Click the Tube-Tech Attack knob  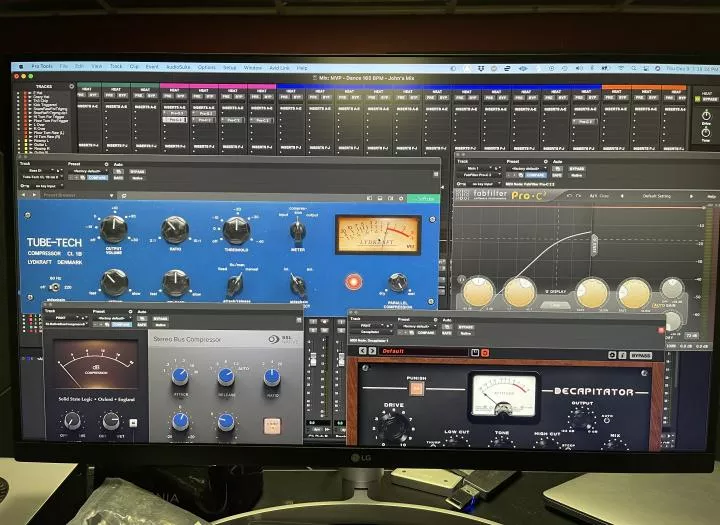[x=113, y=282]
